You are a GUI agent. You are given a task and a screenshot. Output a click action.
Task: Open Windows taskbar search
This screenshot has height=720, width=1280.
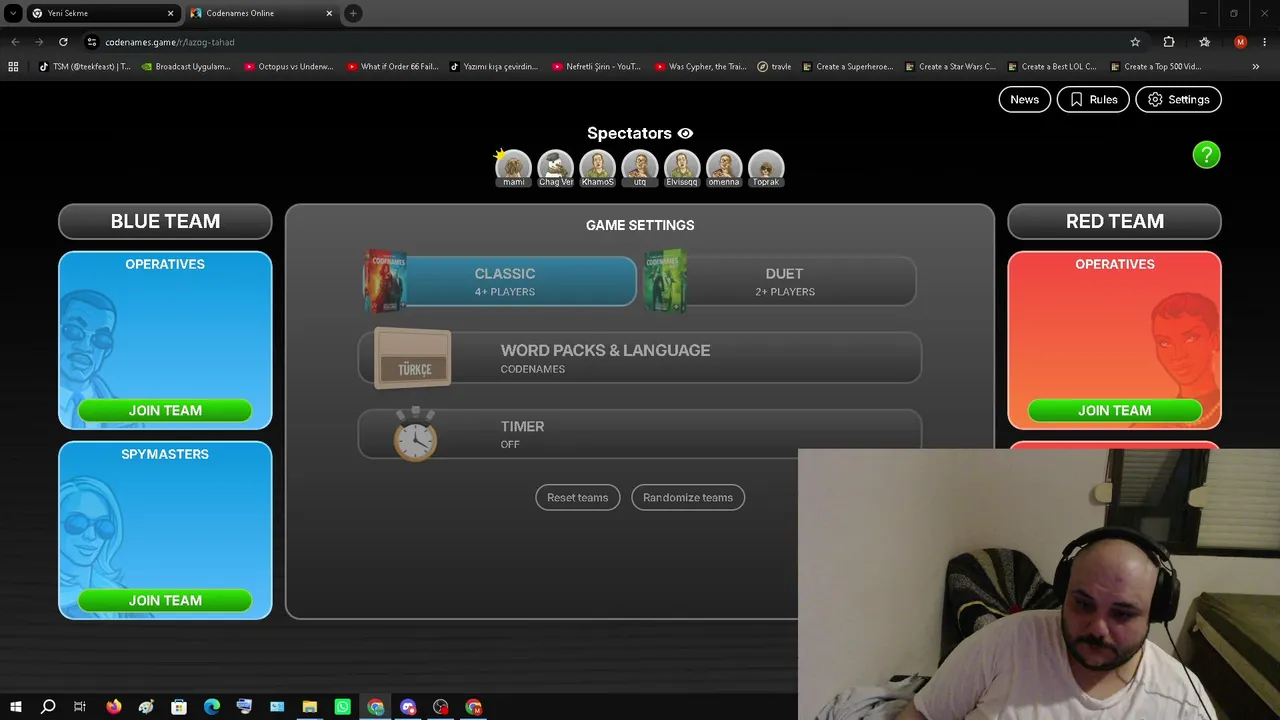click(48, 707)
